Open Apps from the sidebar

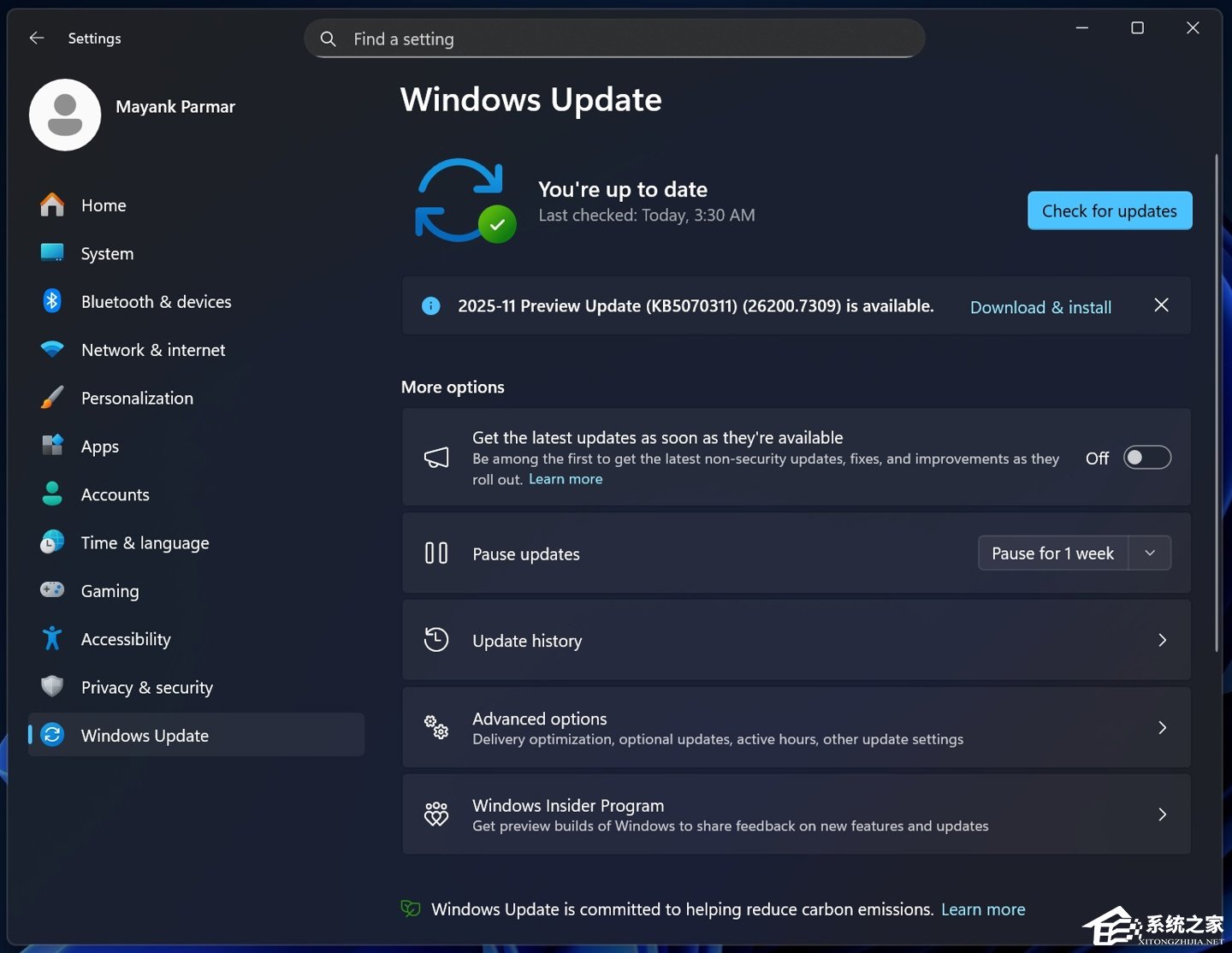(99, 446)
